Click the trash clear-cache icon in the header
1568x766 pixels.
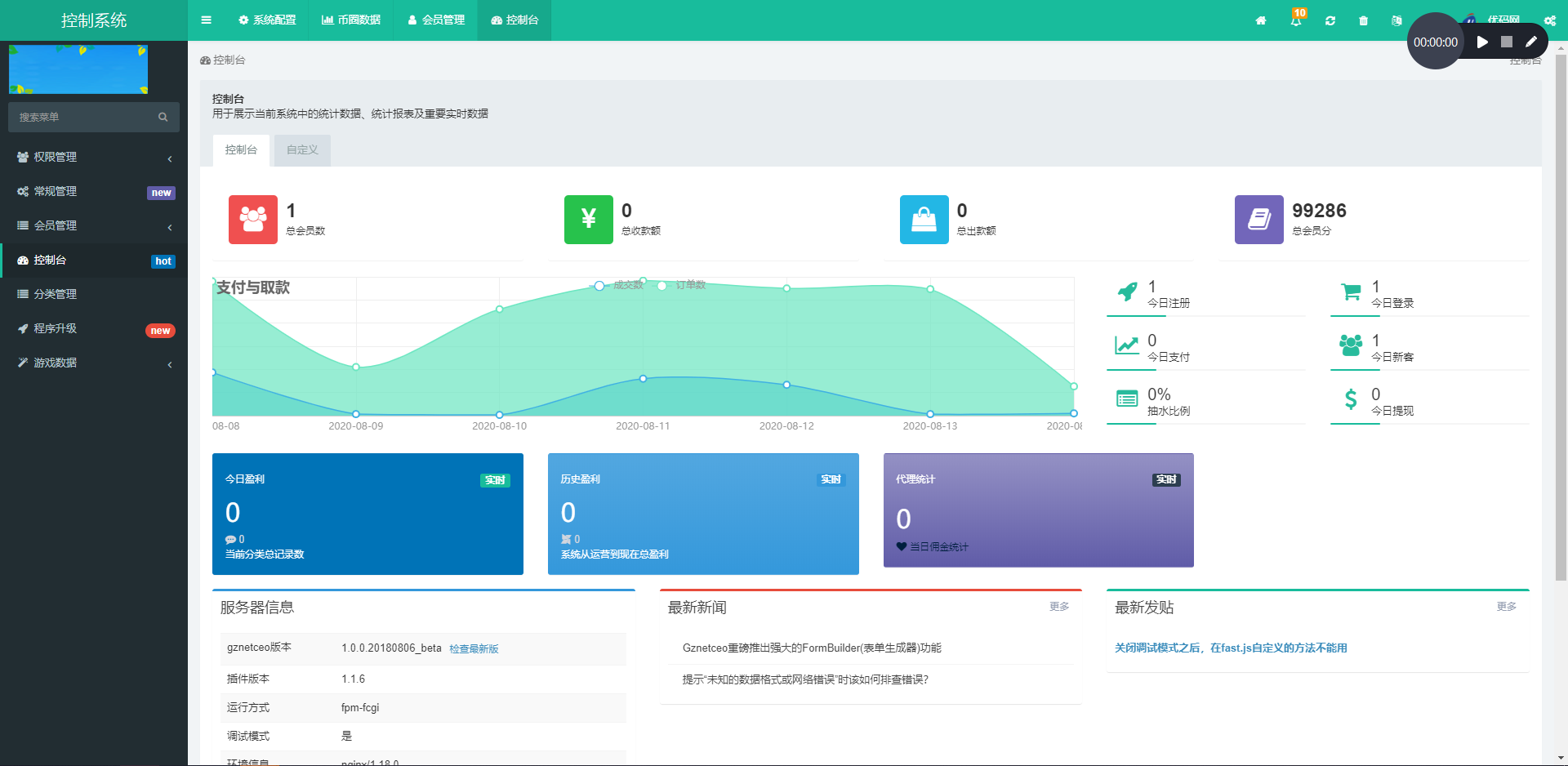point(1363,20)
